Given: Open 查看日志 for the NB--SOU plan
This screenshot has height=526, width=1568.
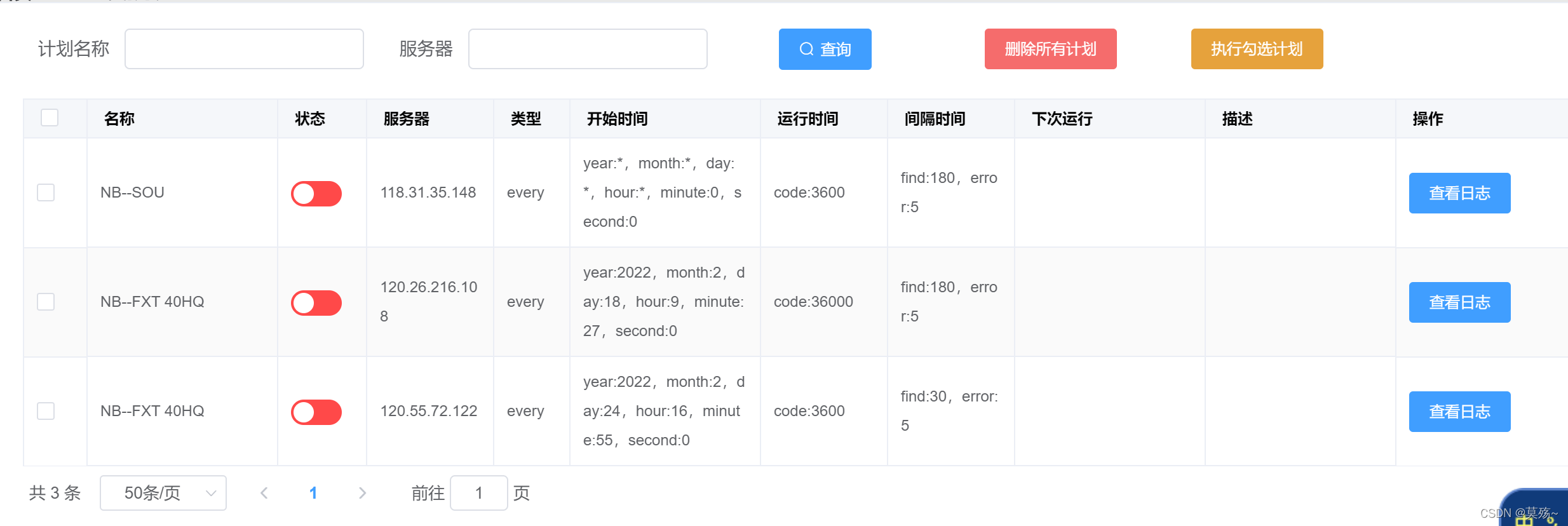Looking at the screenshot, I should point(1459,193).
